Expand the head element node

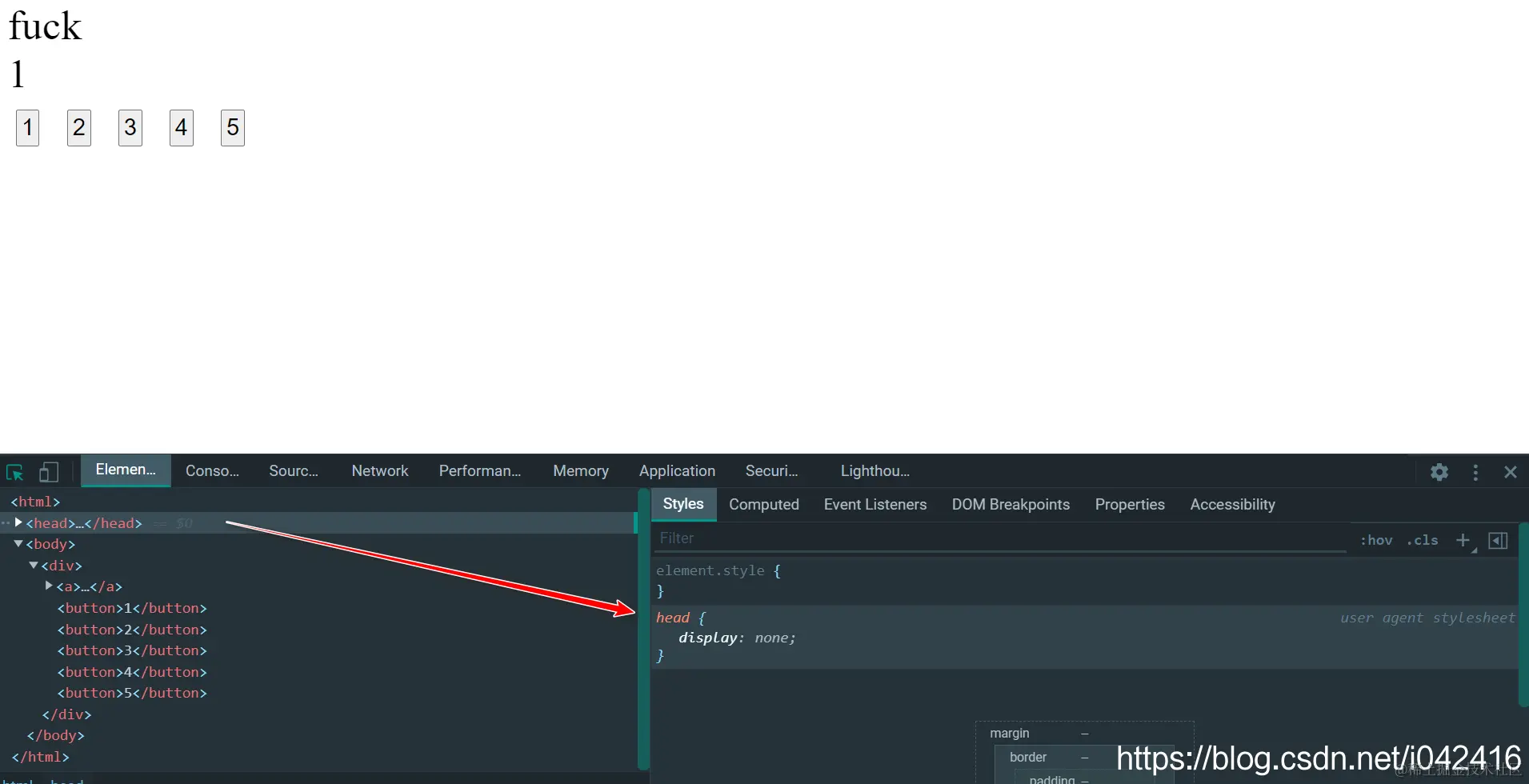pos(18,522)
